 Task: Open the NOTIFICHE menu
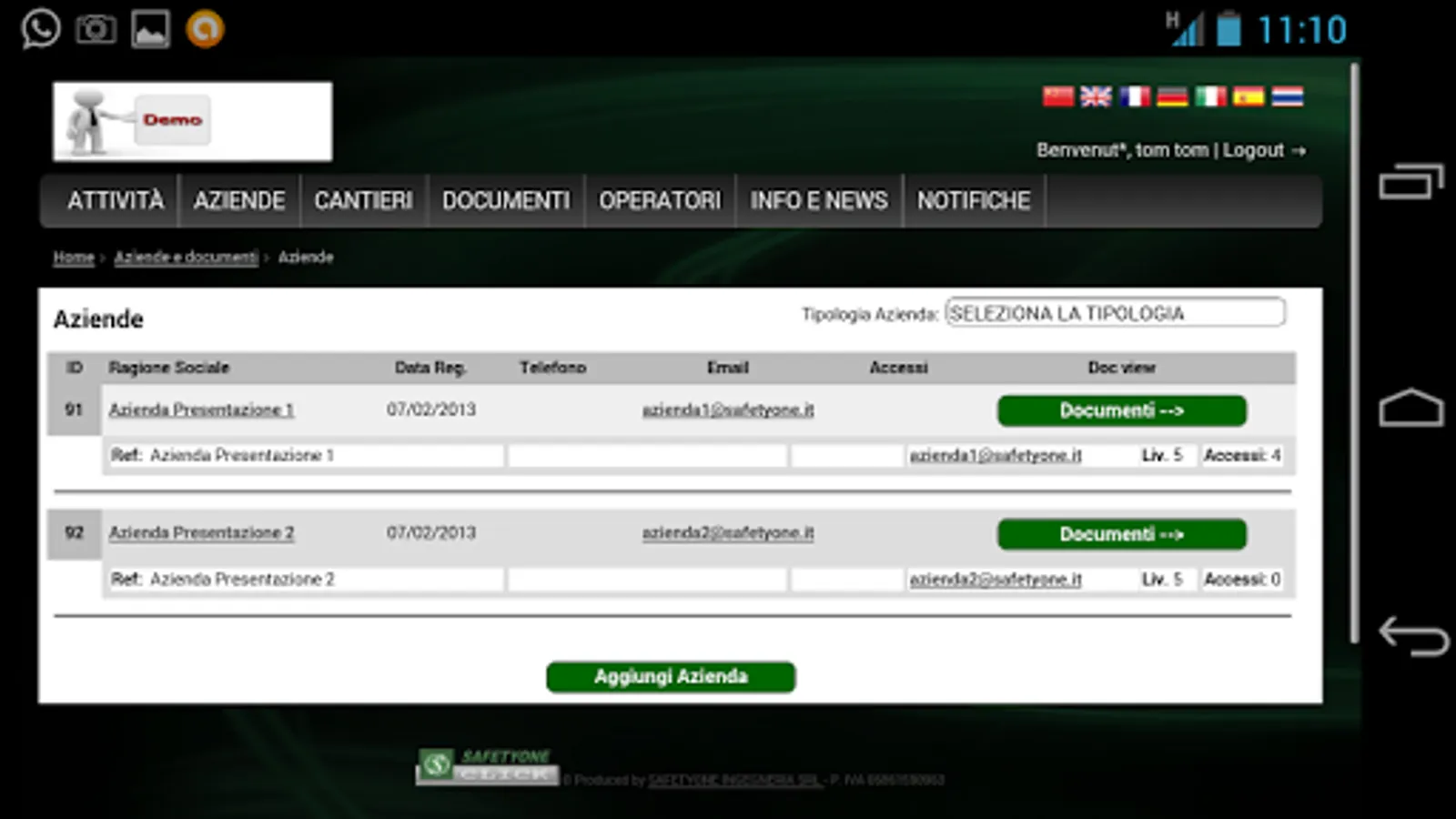point(974,200)
